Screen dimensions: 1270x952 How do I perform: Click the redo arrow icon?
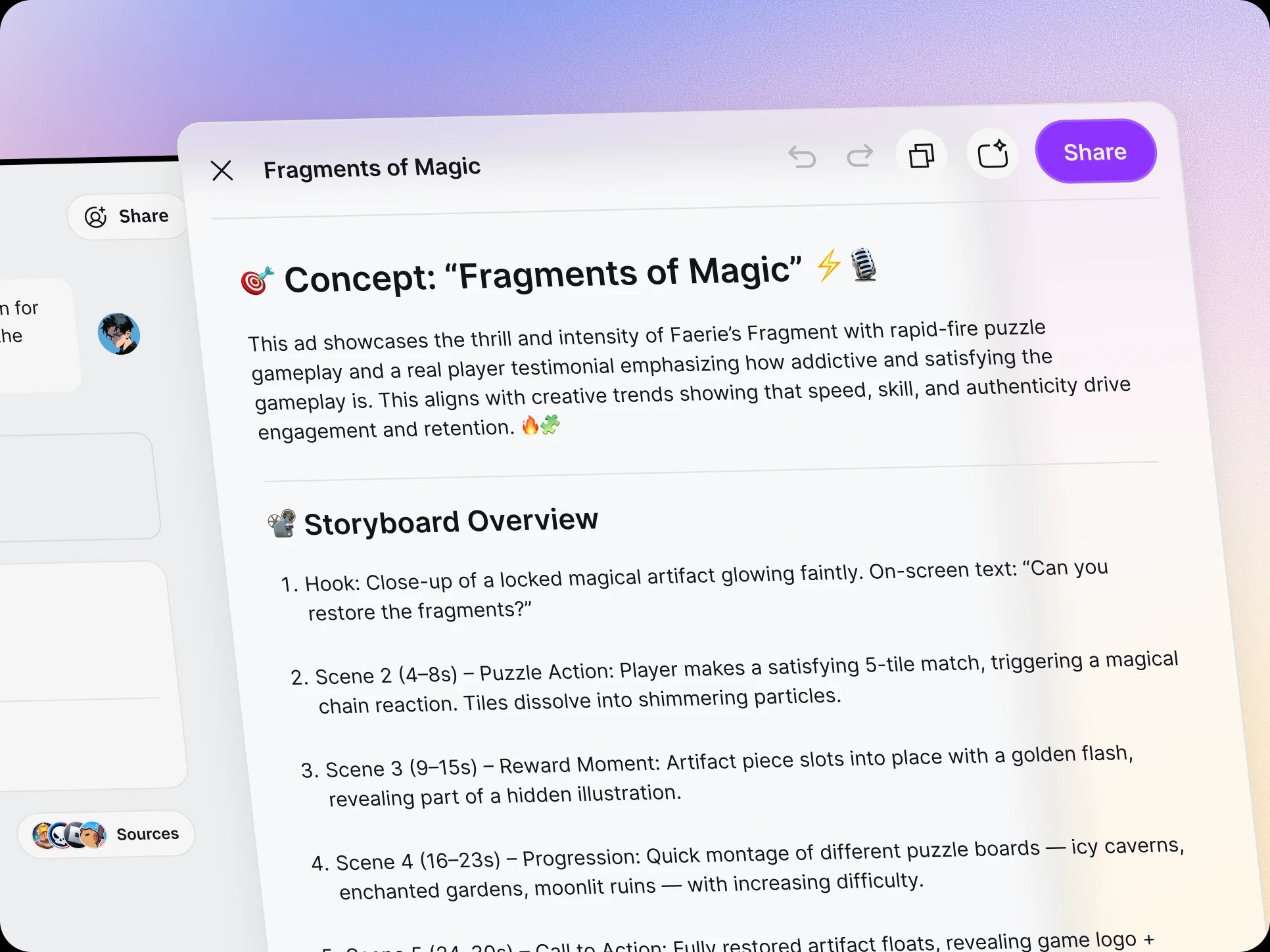[859, 156]
